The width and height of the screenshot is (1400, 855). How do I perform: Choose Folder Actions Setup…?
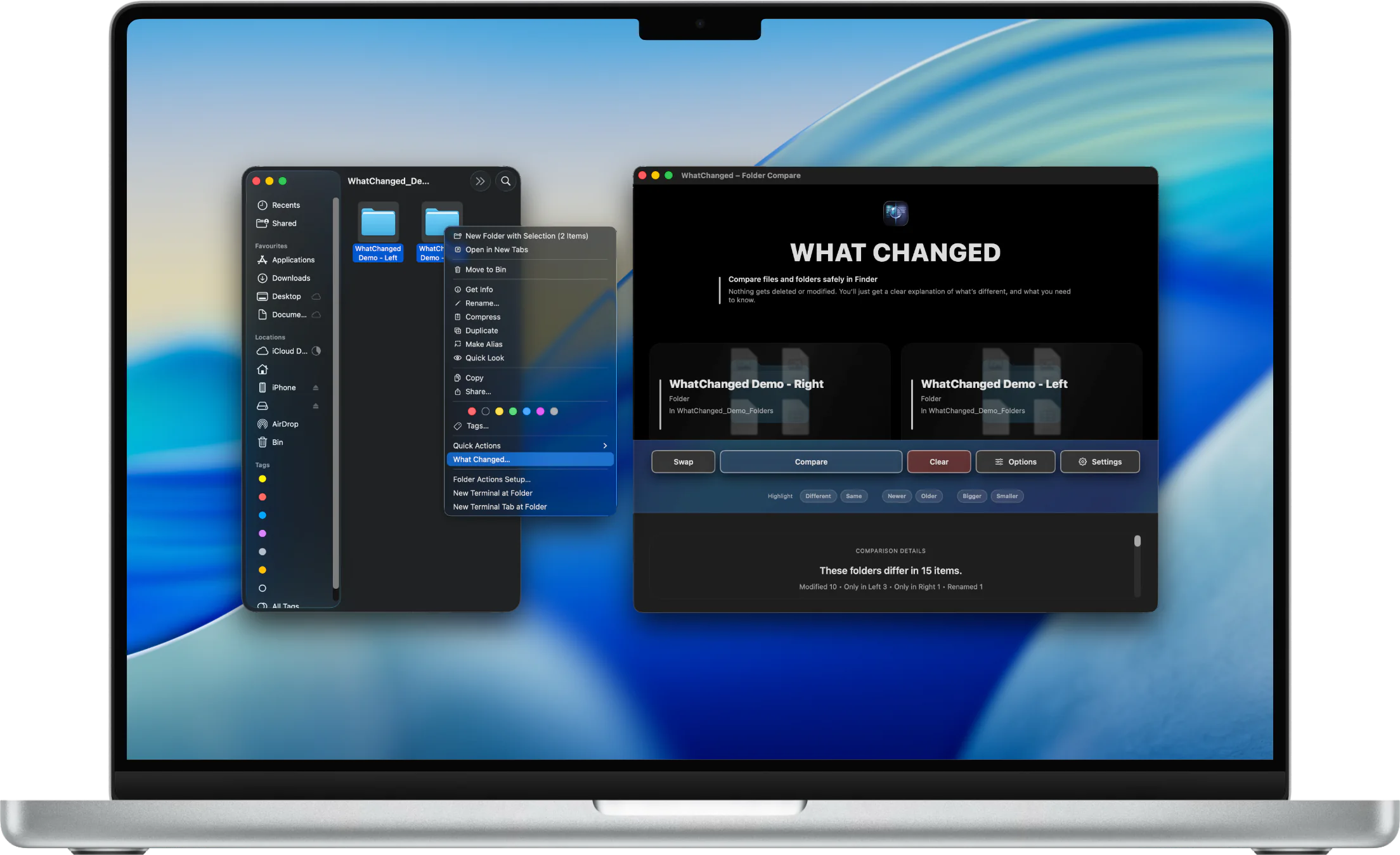[x=530, y=480]
